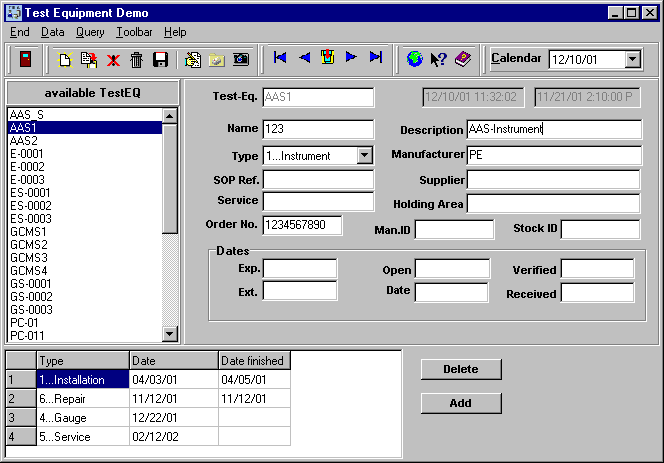This screenshot has width=664, height=463.
Task: Click the Man.ID input field
Action: (454, 230)
